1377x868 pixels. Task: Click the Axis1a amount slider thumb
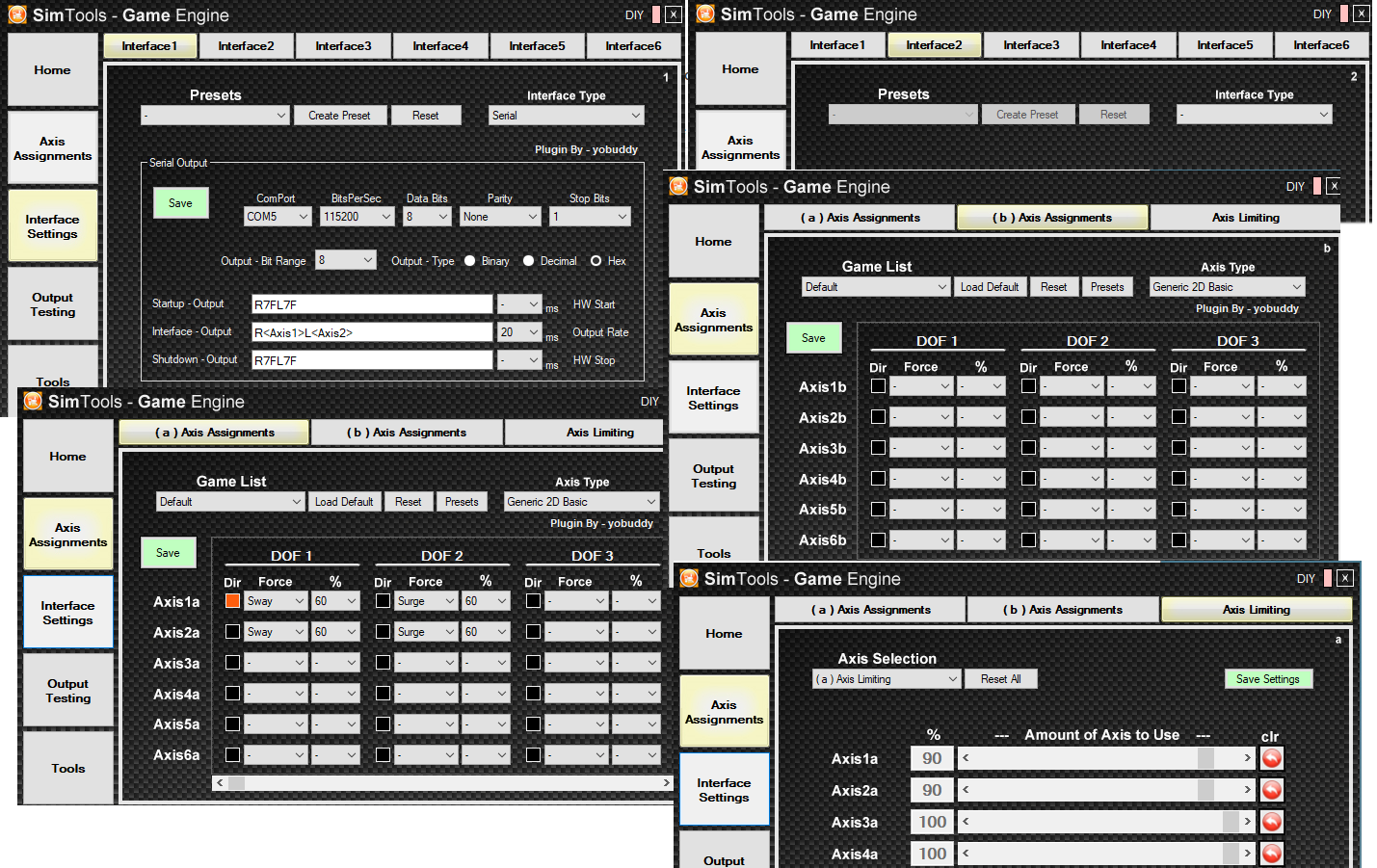pyautogui.click(x=1205, y=758)
